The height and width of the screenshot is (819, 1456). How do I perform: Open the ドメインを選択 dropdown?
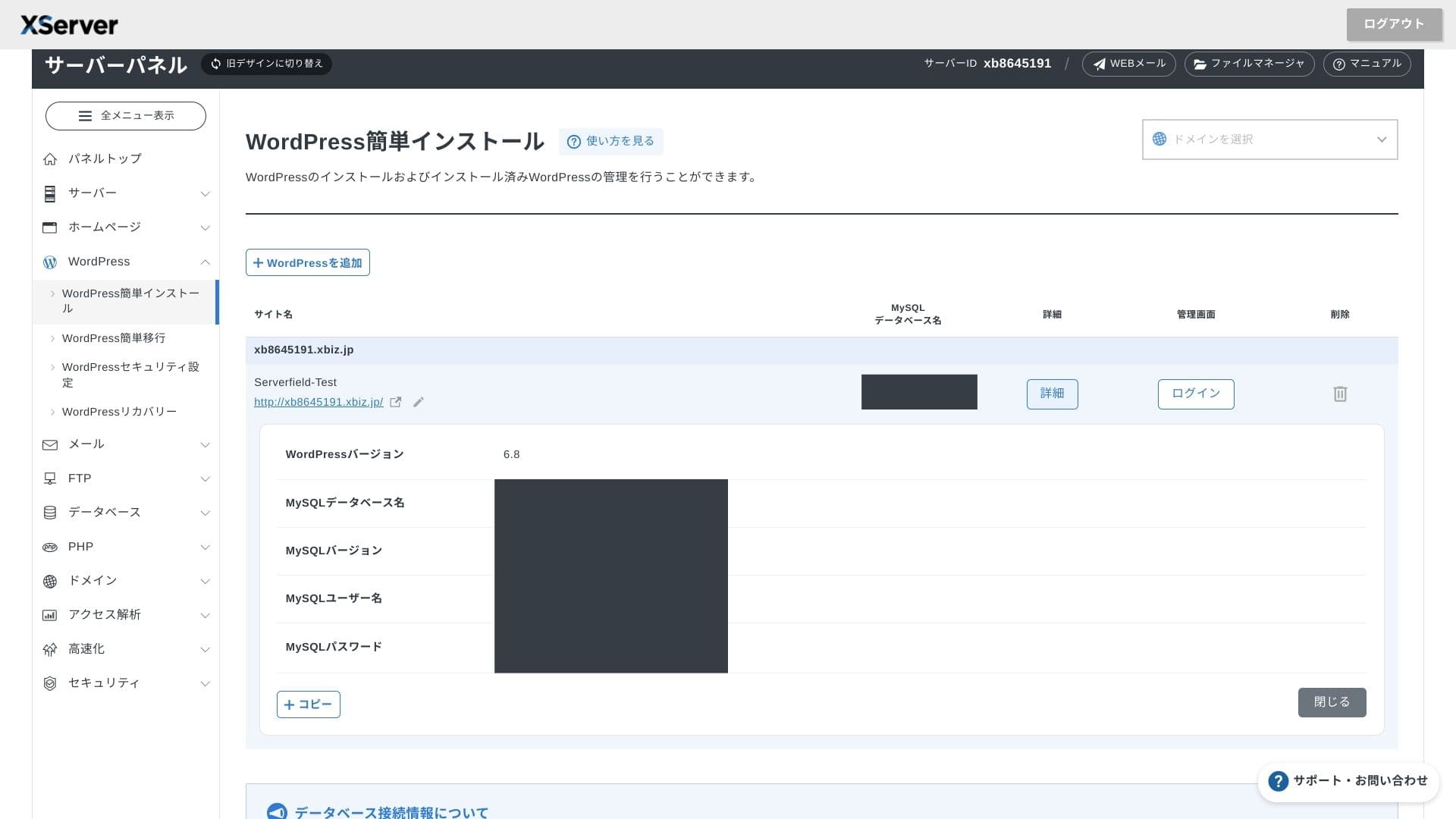click(1270, 140)
